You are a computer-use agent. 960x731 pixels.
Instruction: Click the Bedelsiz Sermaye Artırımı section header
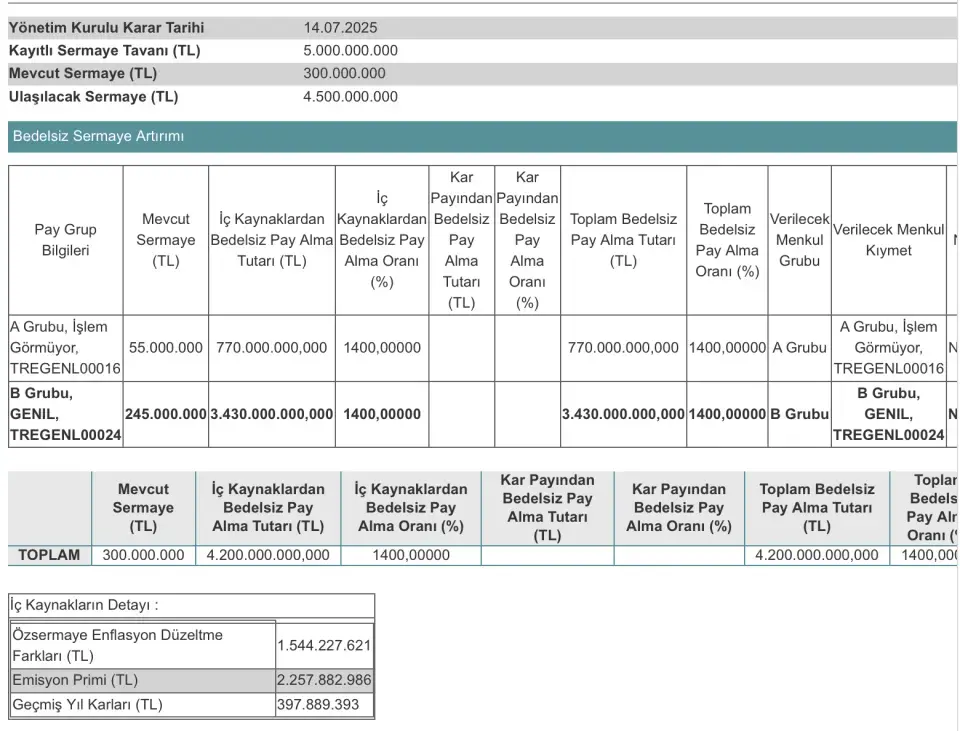click(x=98, y=136)
